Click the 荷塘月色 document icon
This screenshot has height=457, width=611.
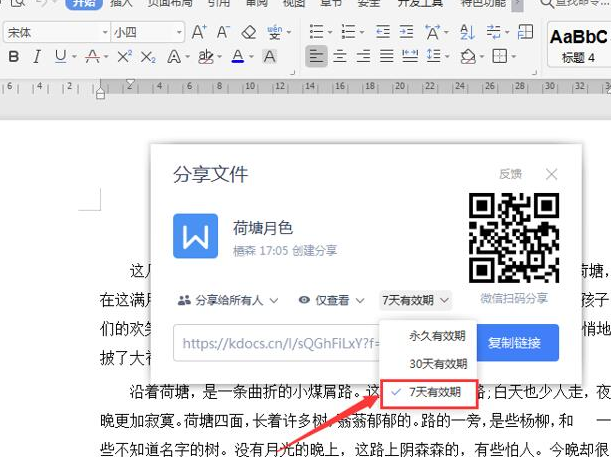click(196, 236)
